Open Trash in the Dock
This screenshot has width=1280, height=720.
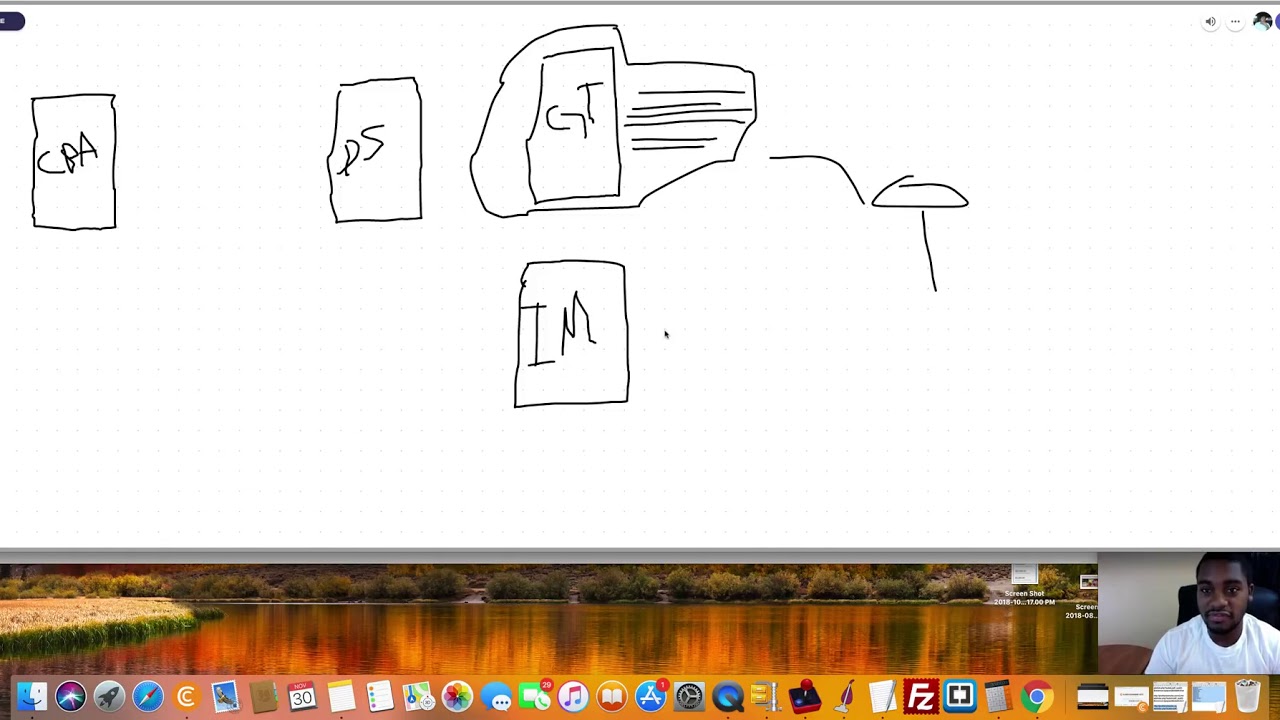1247,696
